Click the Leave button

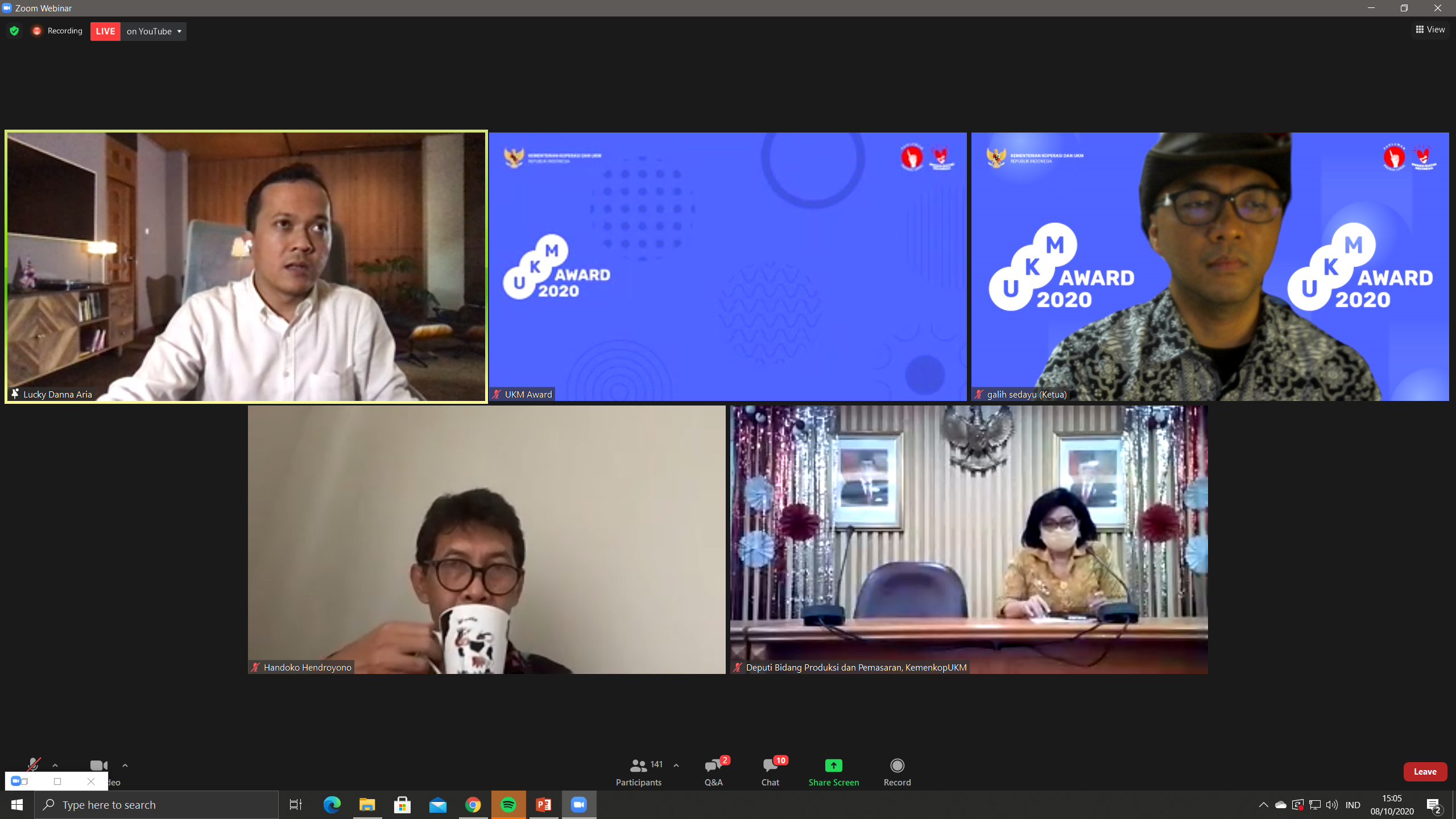(x=1425, y=771)
